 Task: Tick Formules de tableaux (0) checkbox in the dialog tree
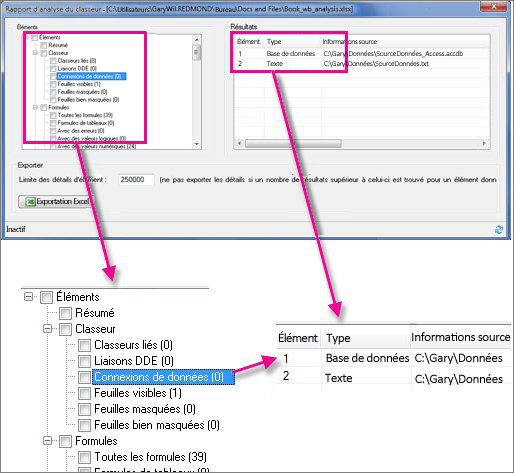(53, 123)
